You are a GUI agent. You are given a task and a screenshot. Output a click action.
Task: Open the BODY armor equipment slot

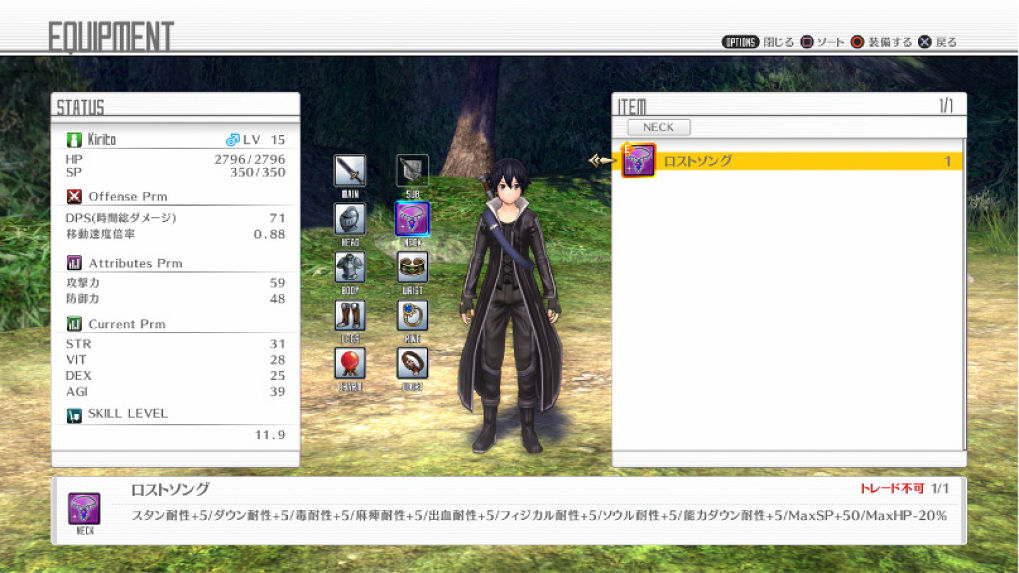click(x=350, y=267)
